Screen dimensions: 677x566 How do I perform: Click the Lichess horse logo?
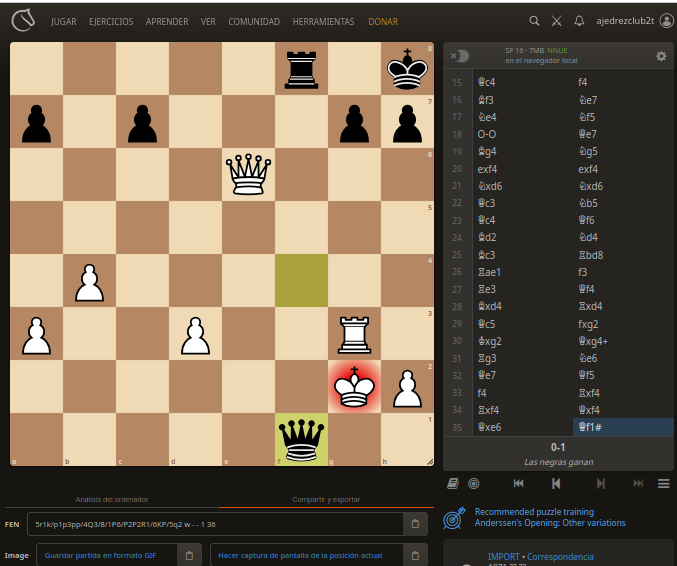(23, 20)
